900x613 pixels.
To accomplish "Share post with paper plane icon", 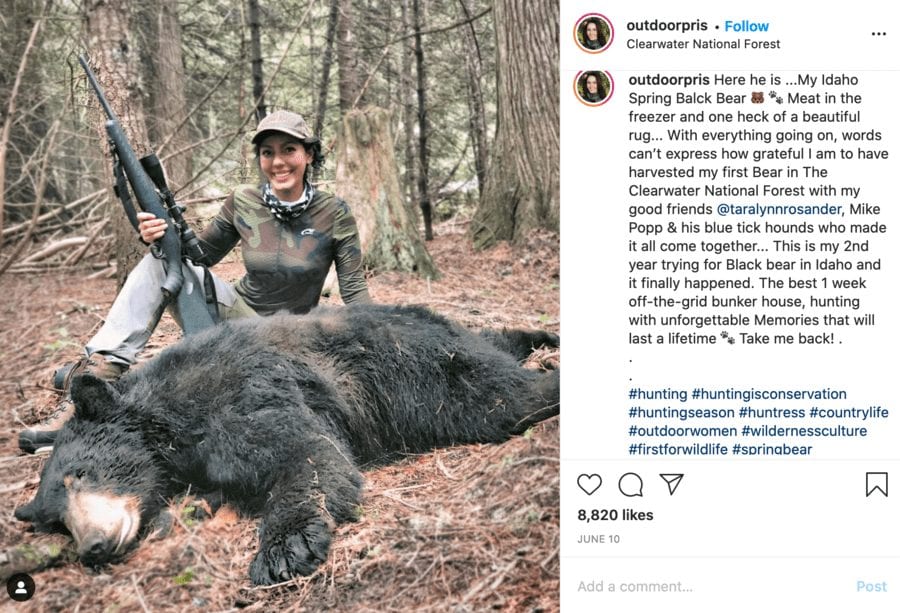I will point(672,485).
